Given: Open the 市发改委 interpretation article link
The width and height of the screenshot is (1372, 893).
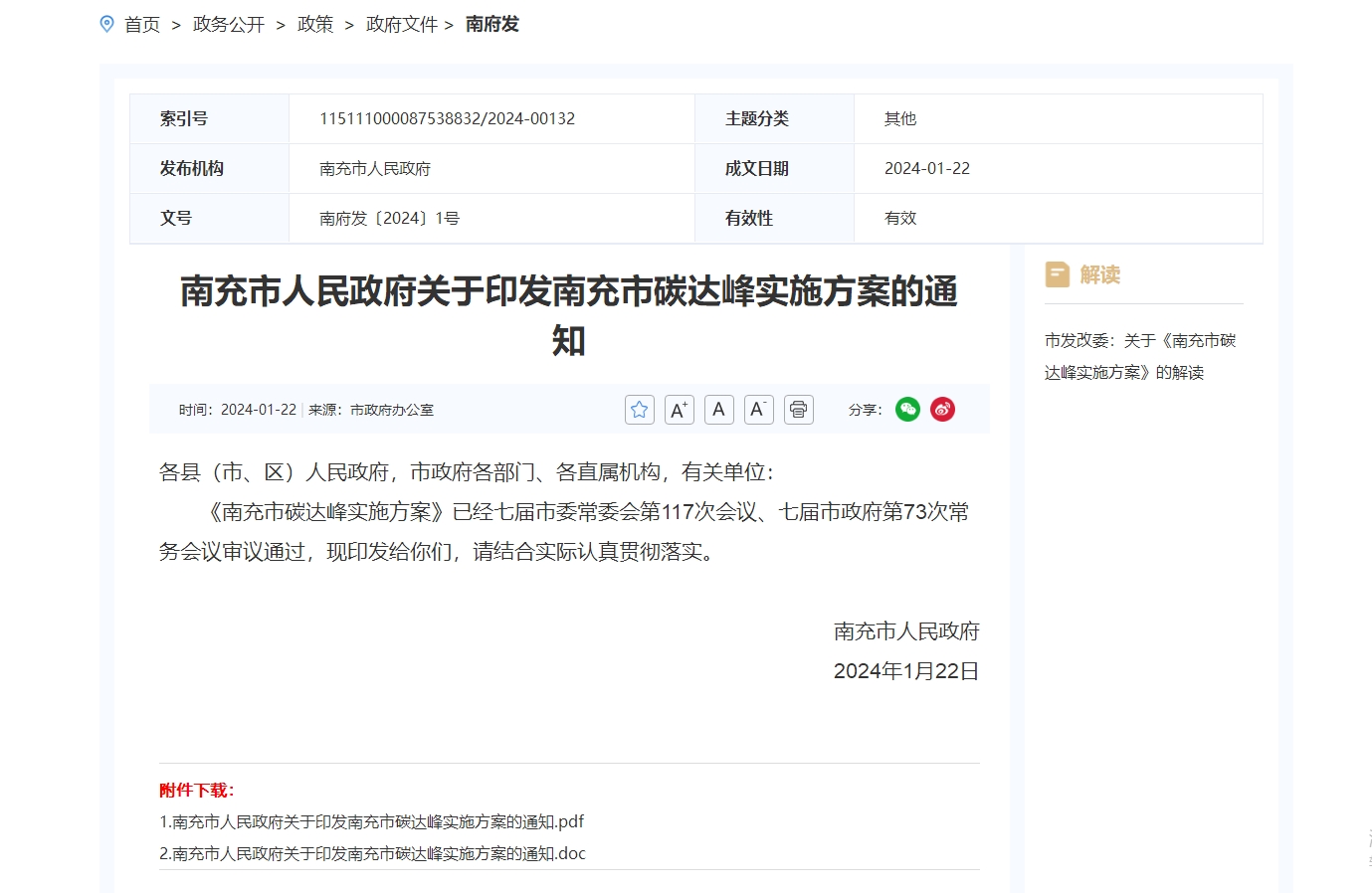Looking at the screenshot, I should [1142, 355].
